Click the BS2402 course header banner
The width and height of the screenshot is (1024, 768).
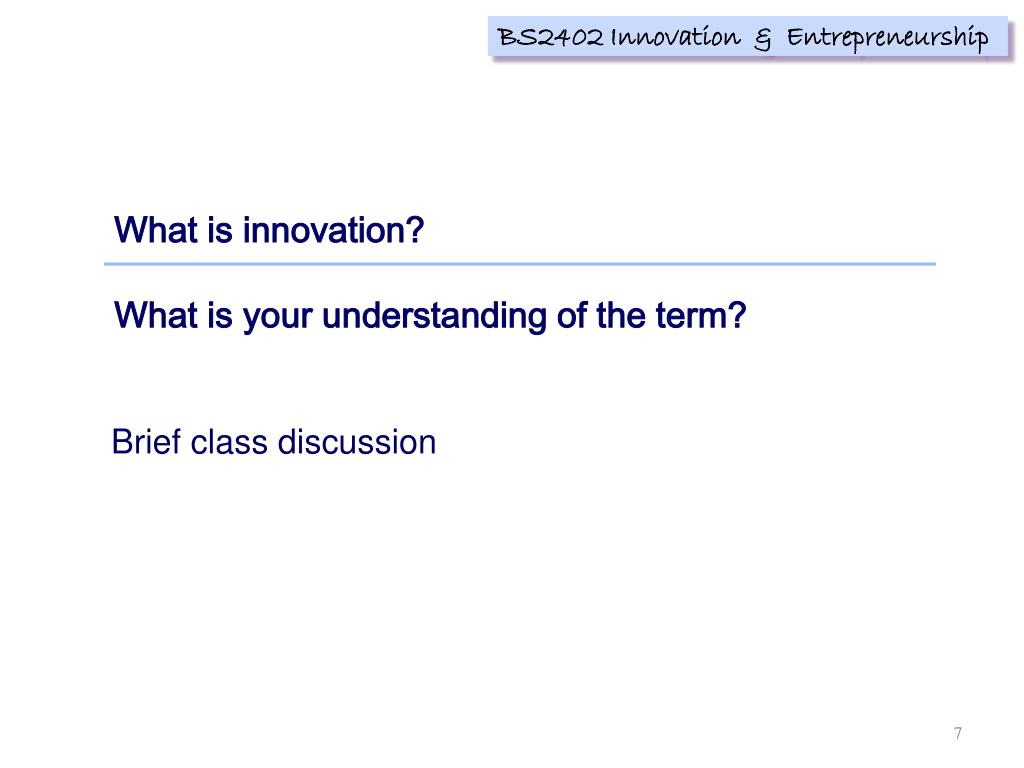click(748, 37)
